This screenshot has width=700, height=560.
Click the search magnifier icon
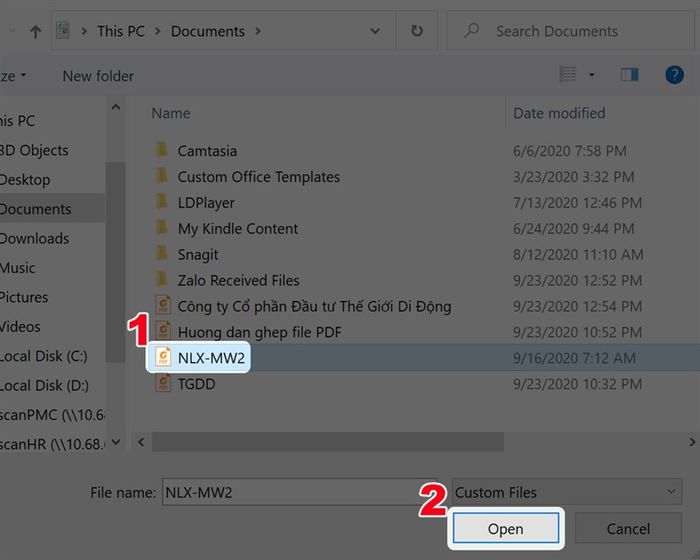(471, 31)
